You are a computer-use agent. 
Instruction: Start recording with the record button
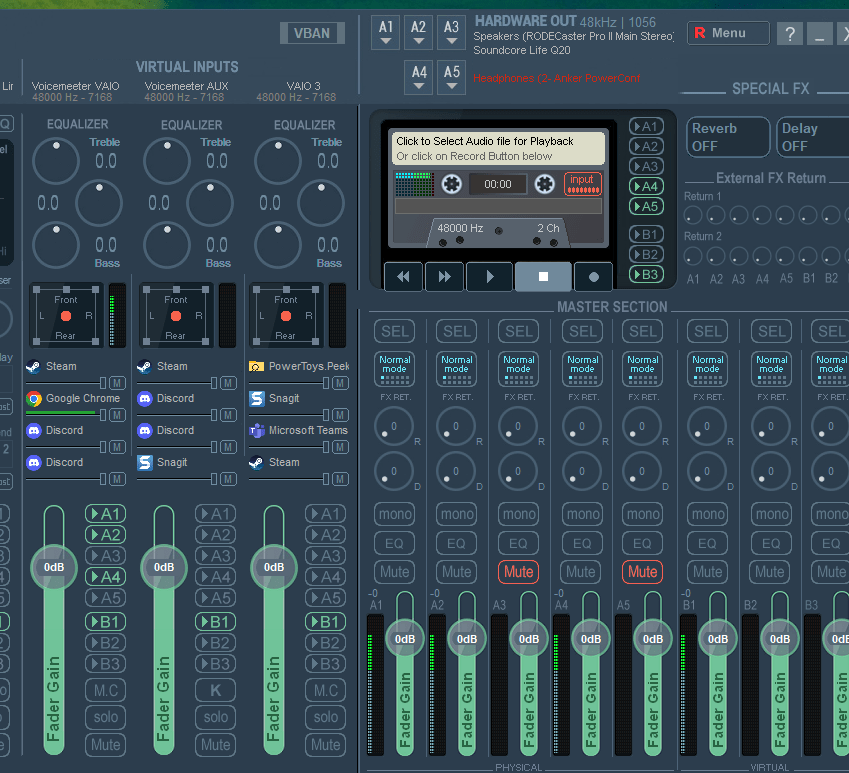click(593, 277)
